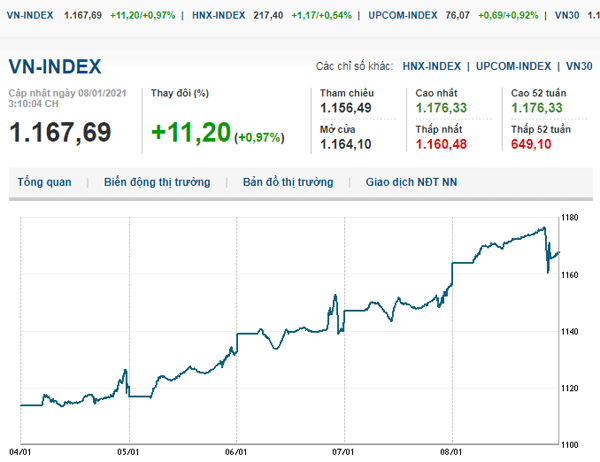Click the Tham chiếu value 1.156,49

346,108
